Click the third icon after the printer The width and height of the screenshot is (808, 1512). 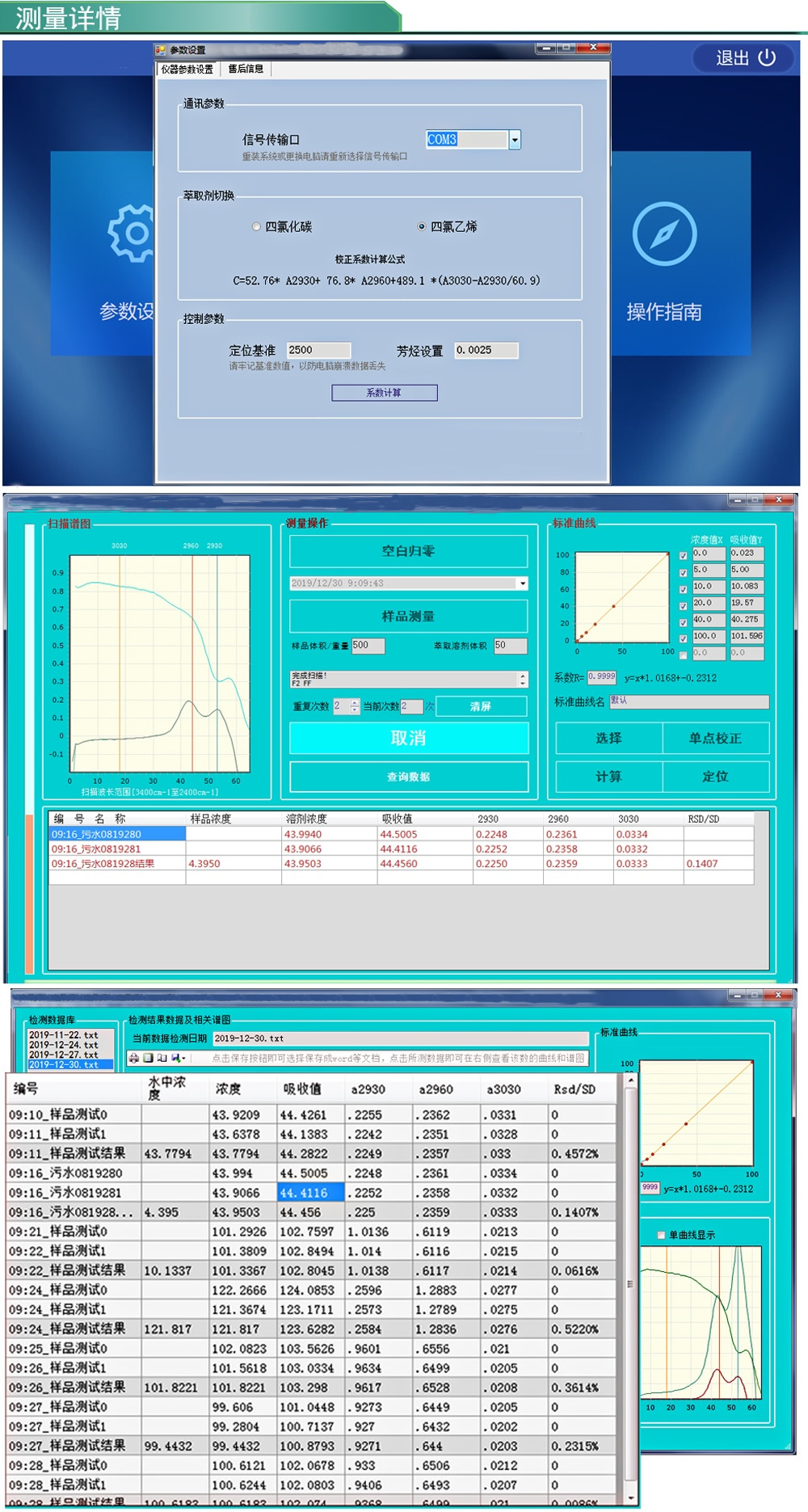(x=162, y=1058)
